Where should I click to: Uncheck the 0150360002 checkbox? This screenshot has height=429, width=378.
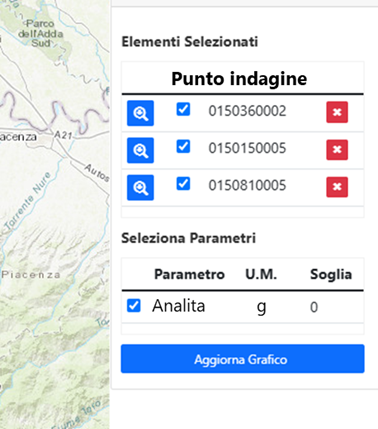[x=183, y=109]
